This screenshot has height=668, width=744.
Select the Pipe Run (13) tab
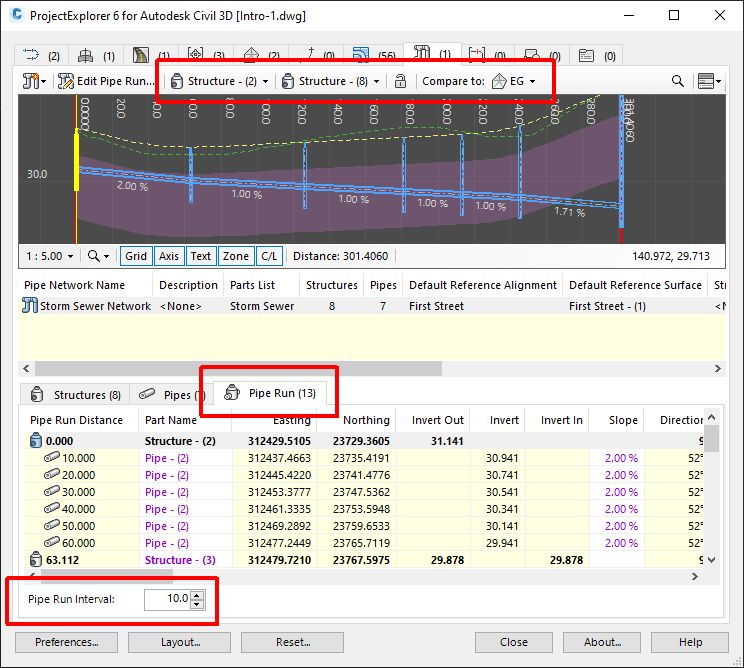pos(270,393)
